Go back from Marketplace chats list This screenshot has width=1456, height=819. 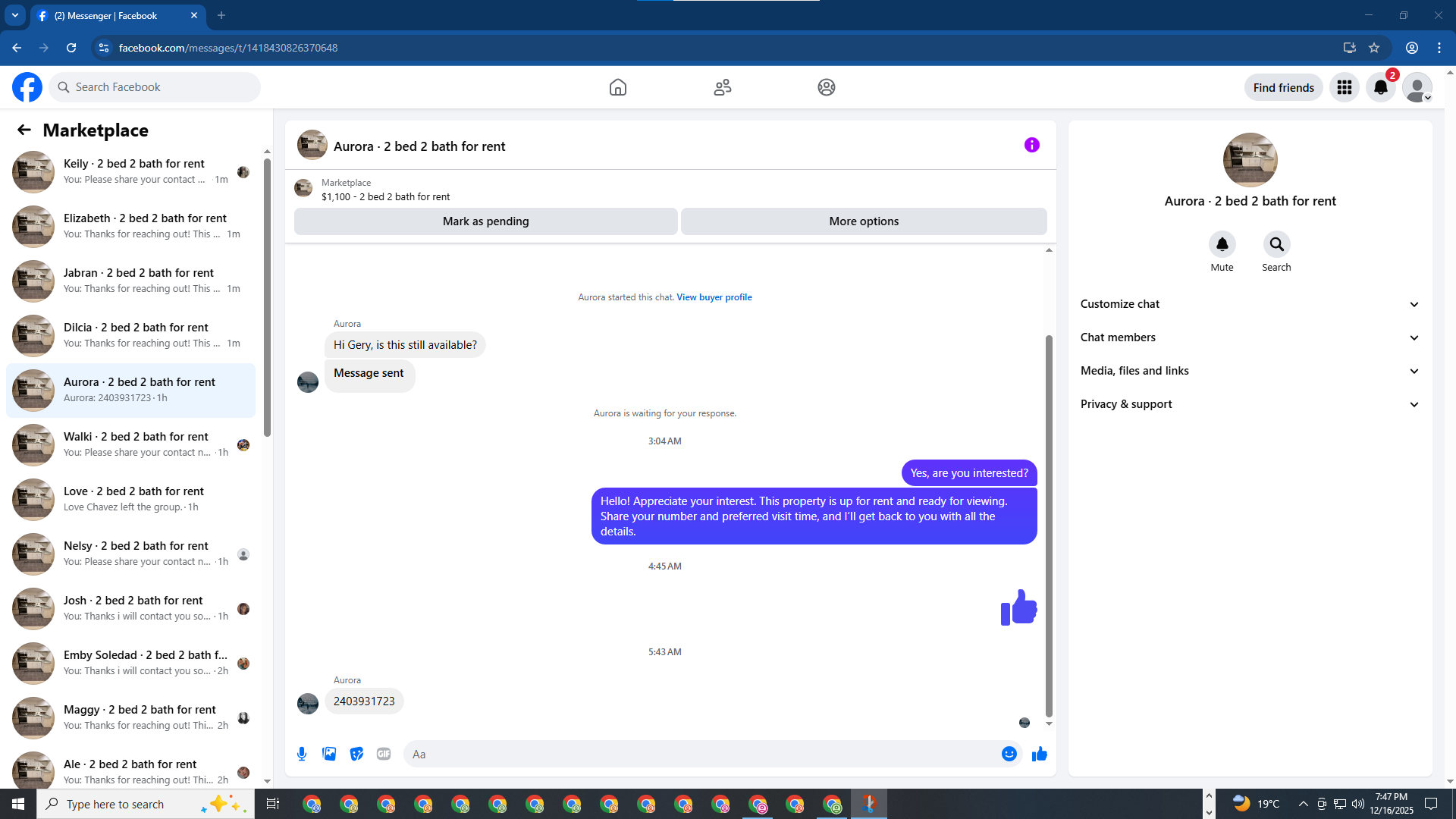[24, 130]
